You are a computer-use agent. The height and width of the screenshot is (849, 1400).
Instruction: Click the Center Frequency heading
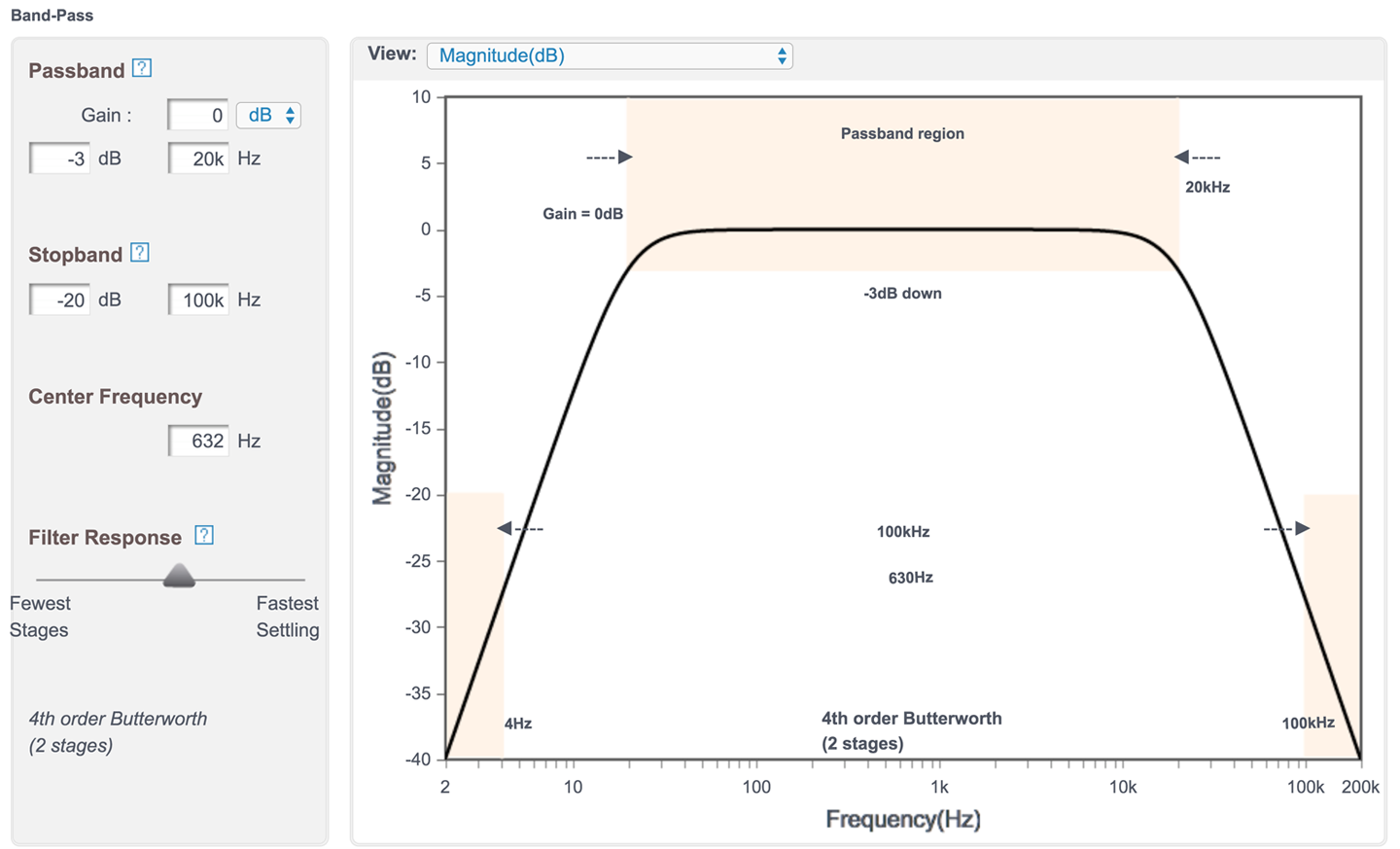[x=116, y=397]
